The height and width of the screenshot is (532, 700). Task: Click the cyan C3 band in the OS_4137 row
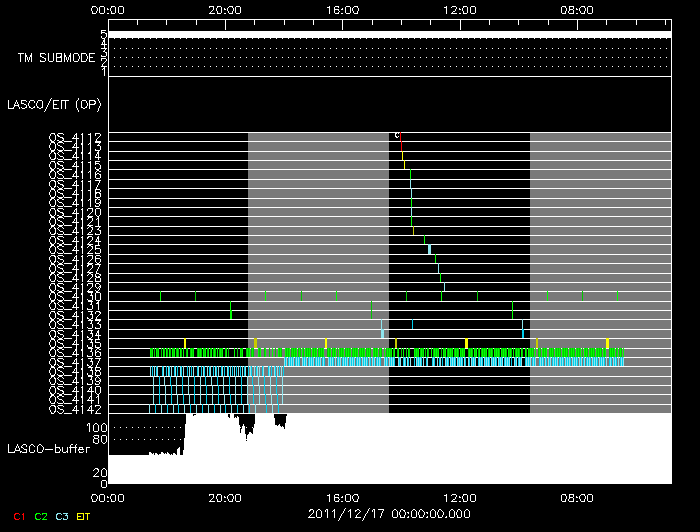pyautogui.click(x=454, y=362)
